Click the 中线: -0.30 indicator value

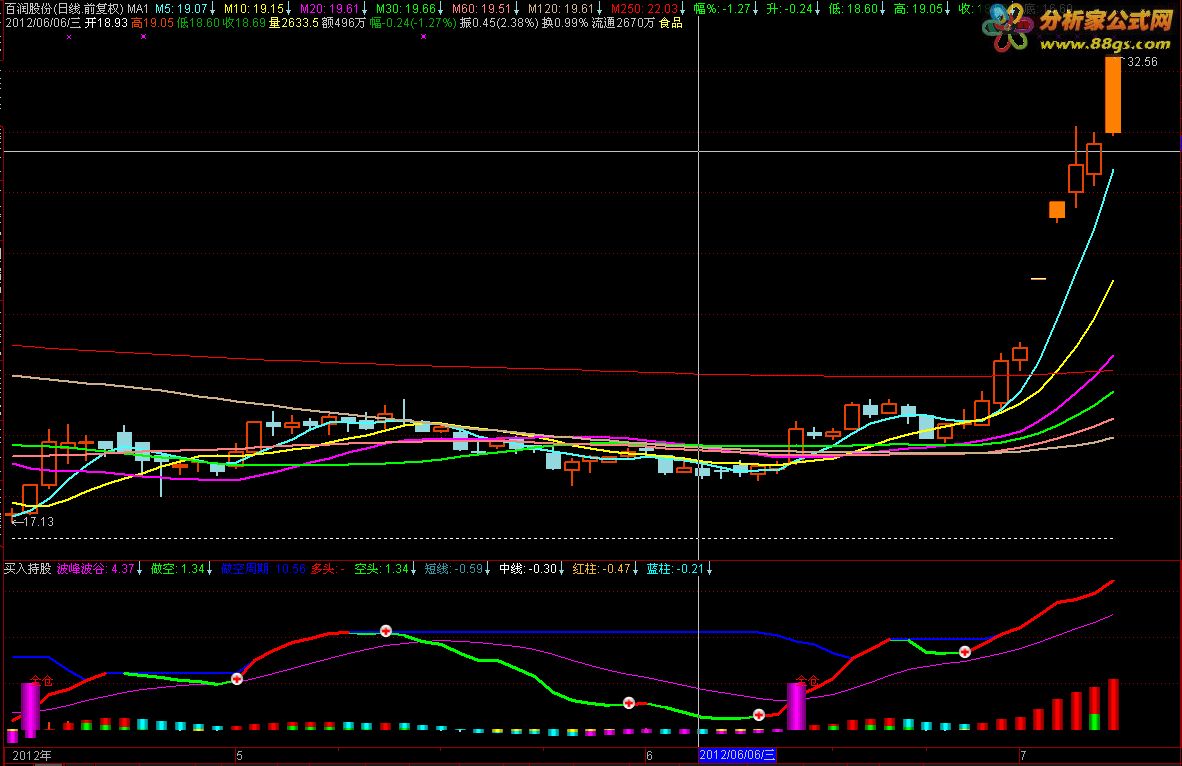[528, 568]
